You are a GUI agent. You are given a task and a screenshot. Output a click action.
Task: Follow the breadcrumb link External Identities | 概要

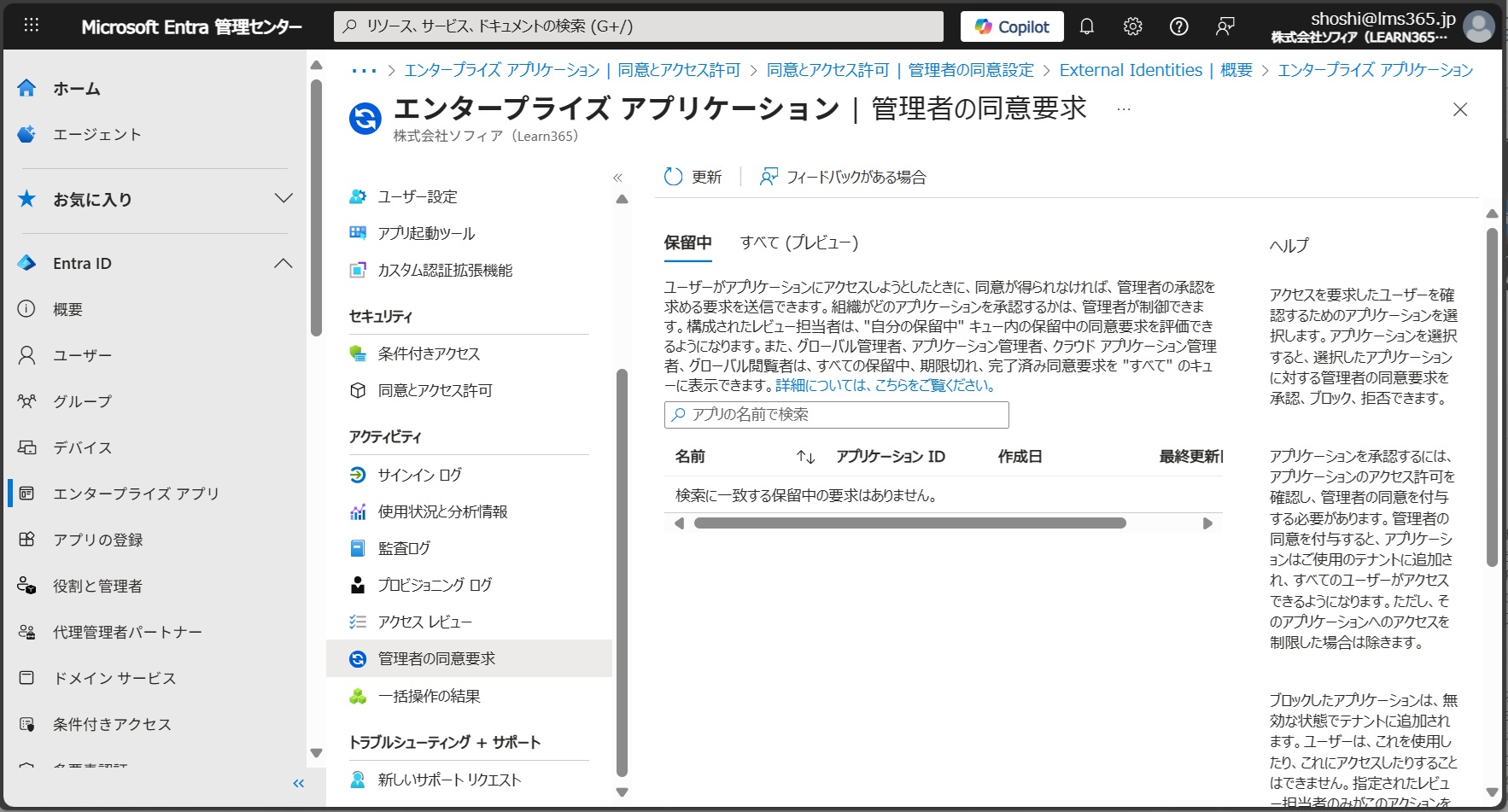[x=1155, y=70]
